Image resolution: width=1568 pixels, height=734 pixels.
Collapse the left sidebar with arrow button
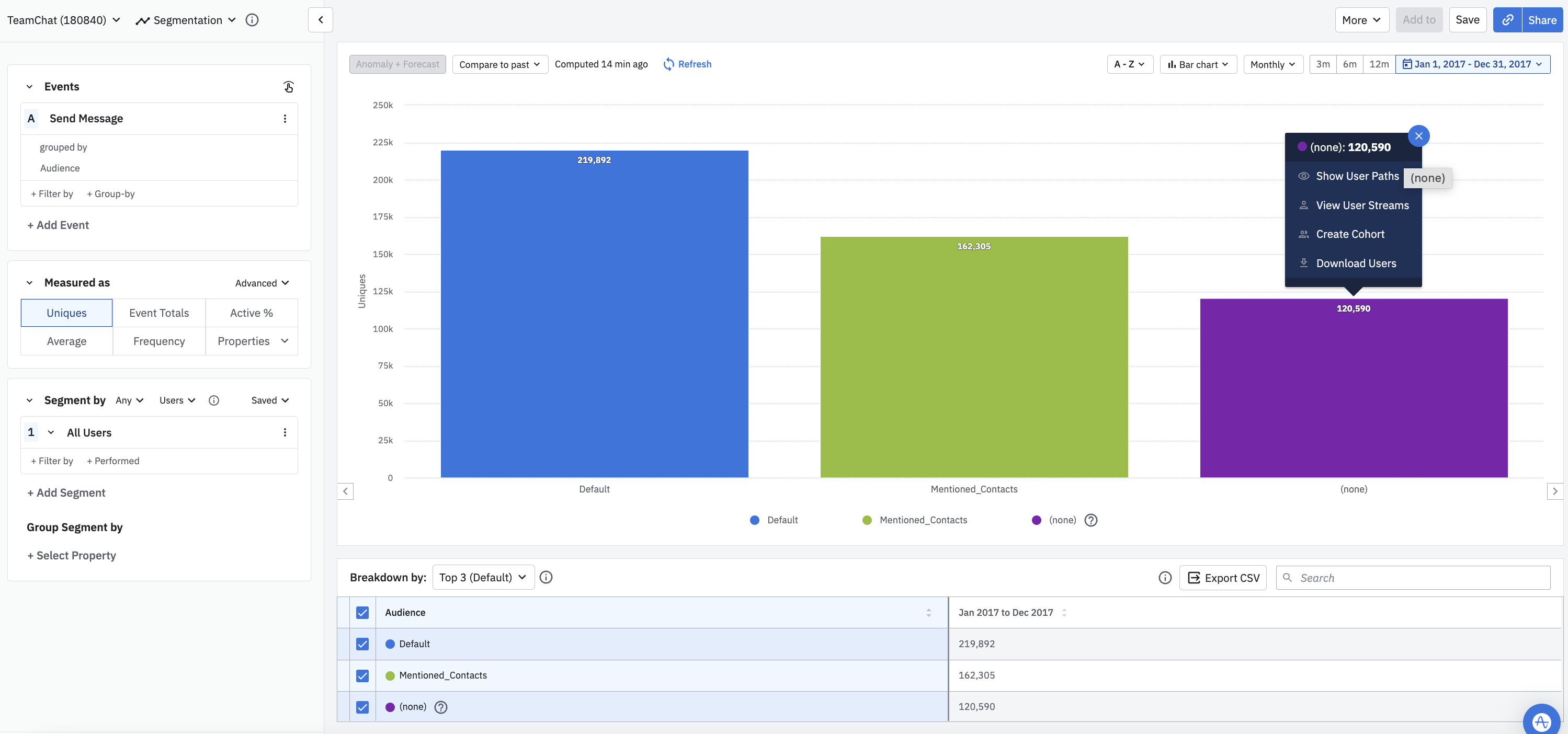[x=320, y=20]
